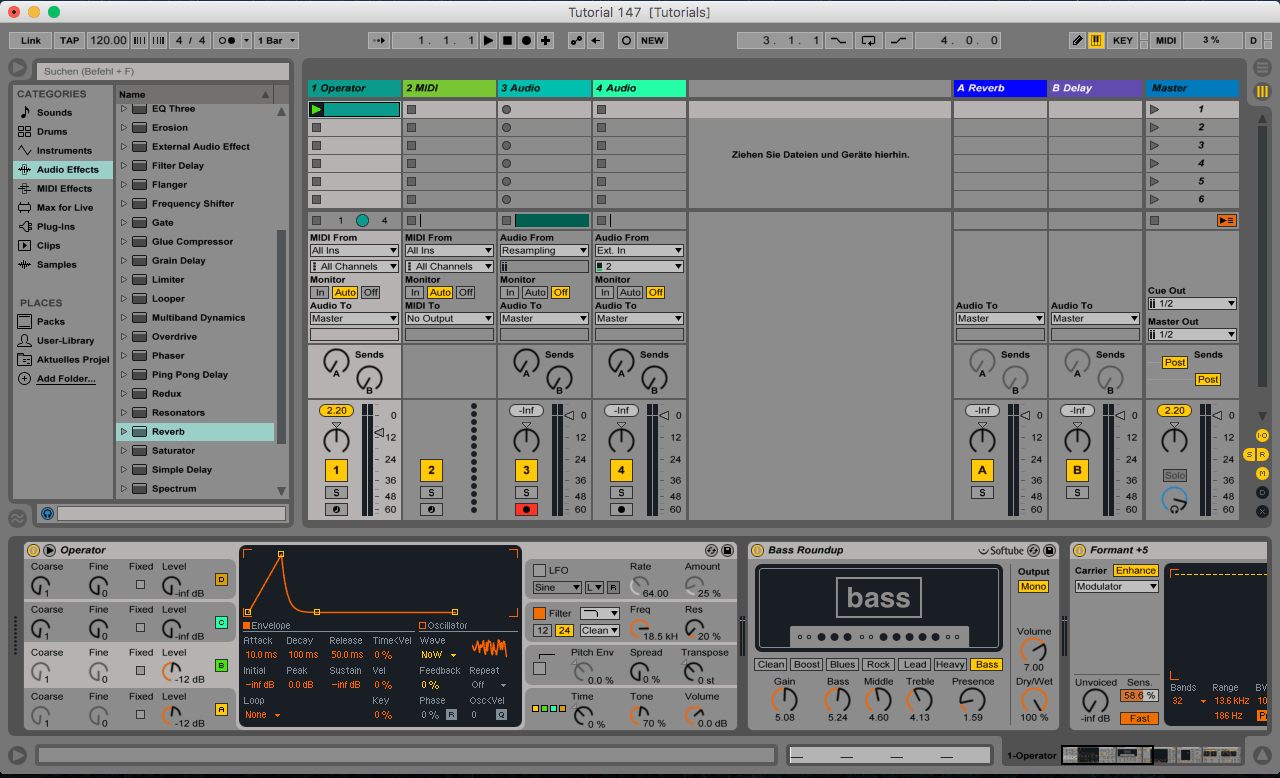
Task: Save the Bass Roundup preset
Action: coord(1049,550)
